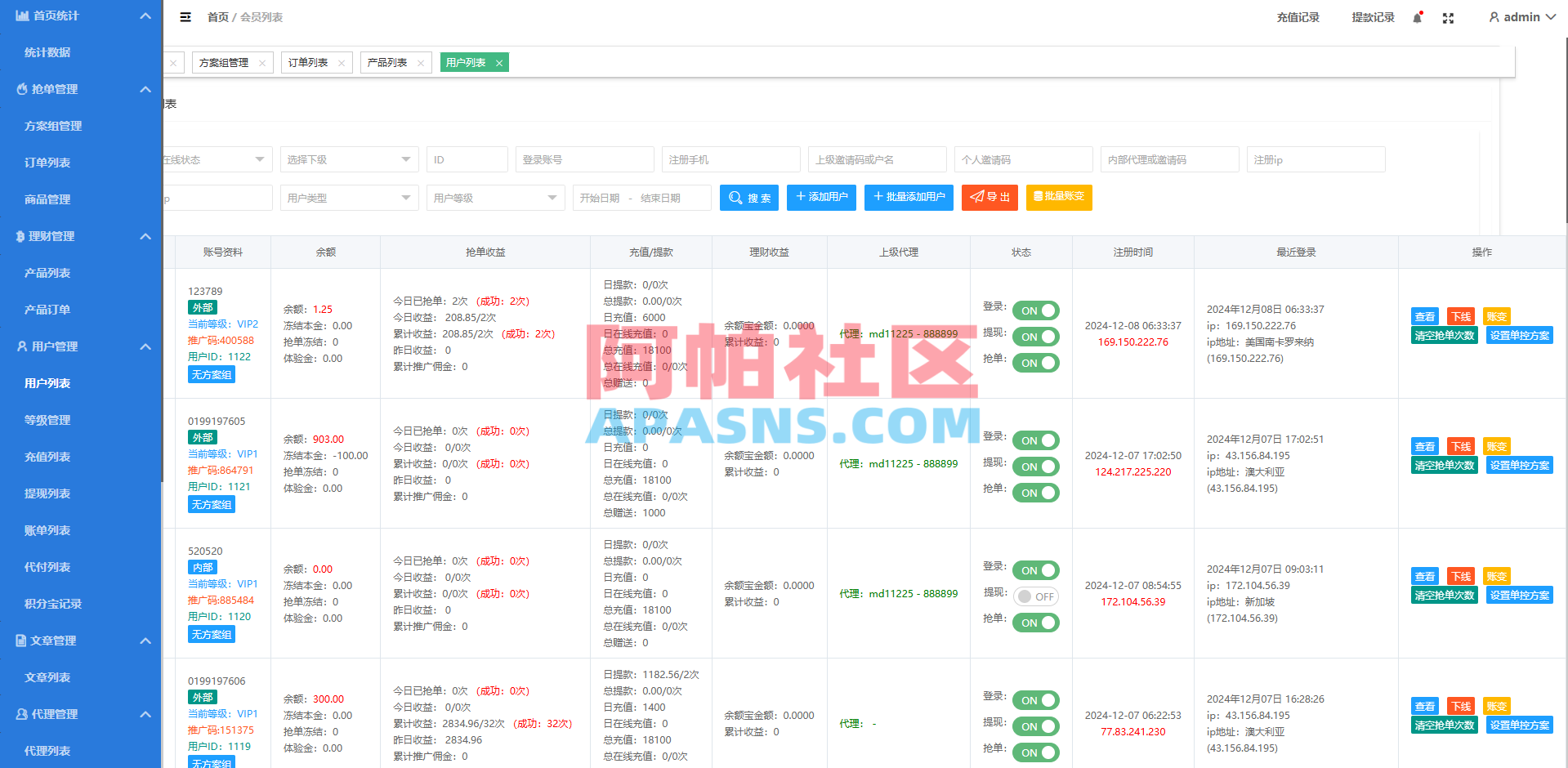Open the 首页统计 sidebar section icon

24,15
